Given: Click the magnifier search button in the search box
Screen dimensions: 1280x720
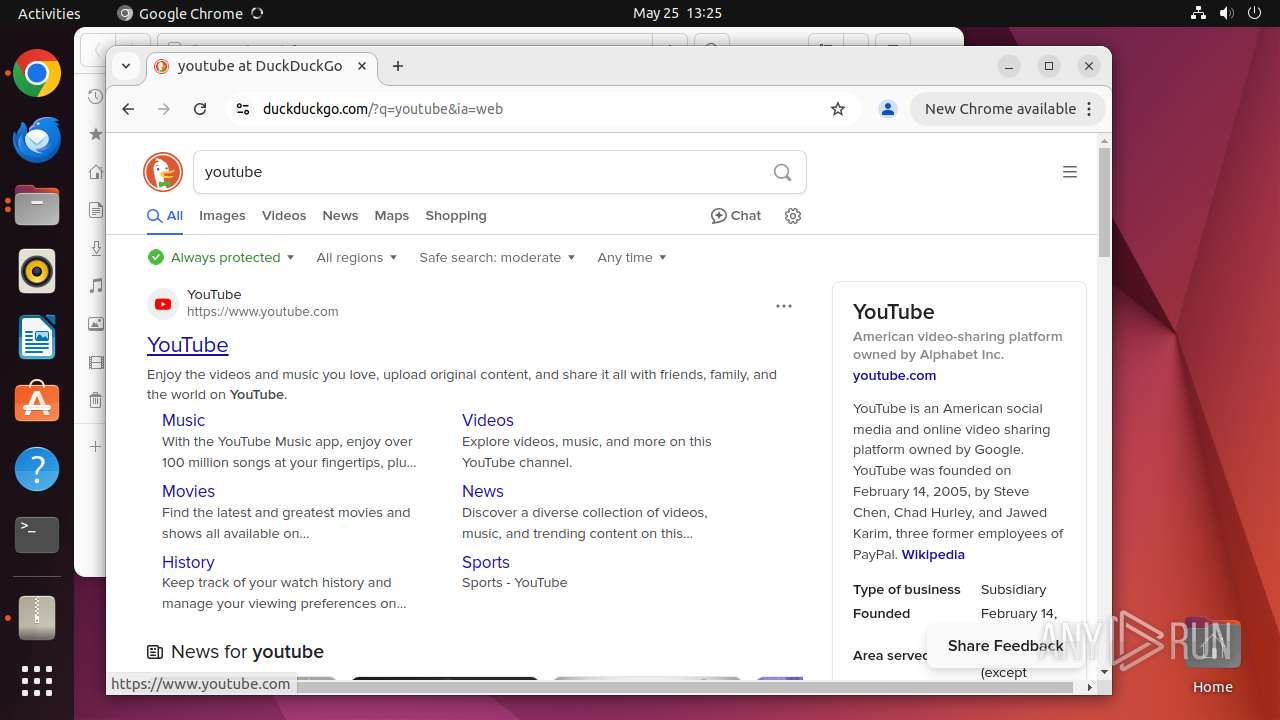Looking at the screenshot, I should [x=782, y=172].
